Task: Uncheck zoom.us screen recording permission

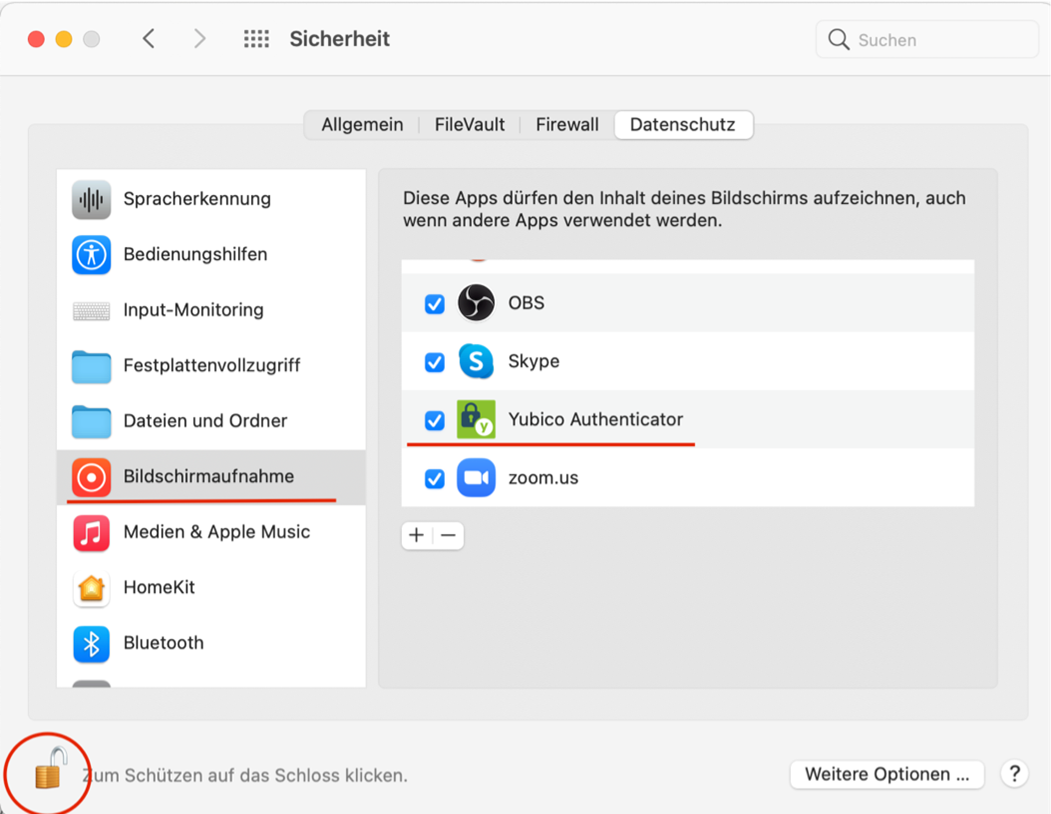Action: 435,479
